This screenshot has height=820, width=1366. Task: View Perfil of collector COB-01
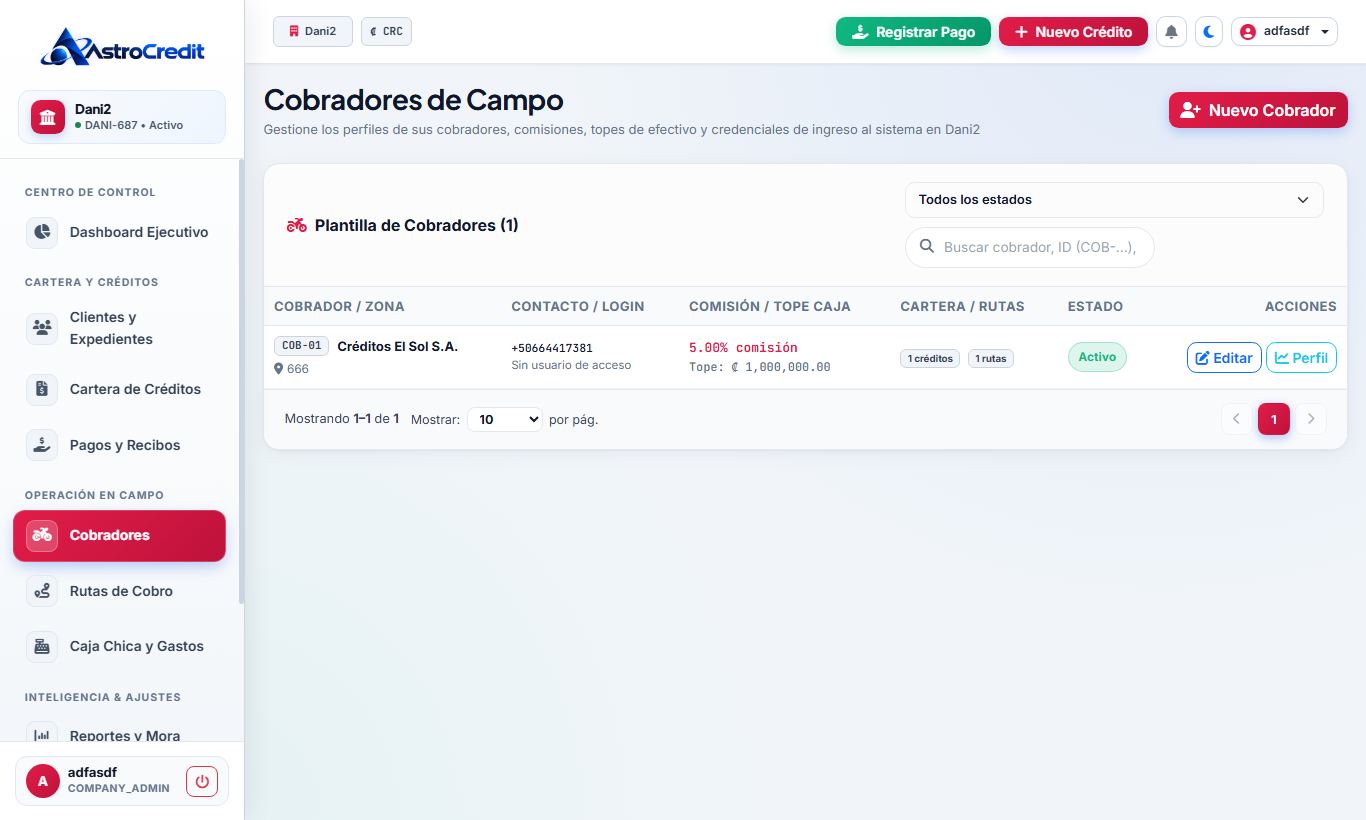coord(1301,358)
